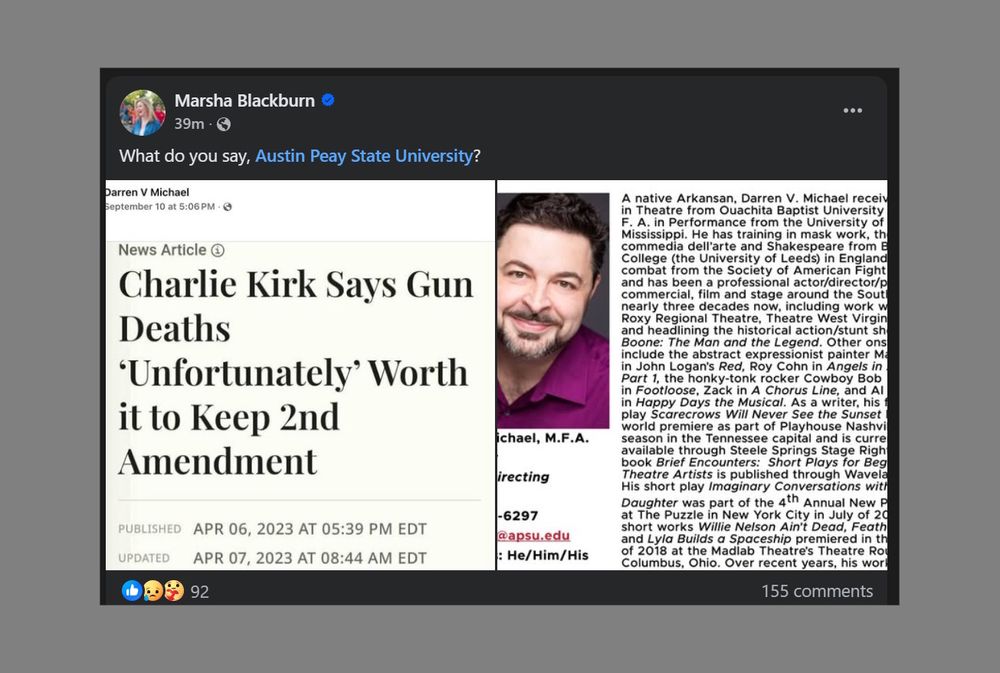Click the UPDATED APR 07, 2023 date line
Screen dimensions: 1000x673
(x=272, y=558)
